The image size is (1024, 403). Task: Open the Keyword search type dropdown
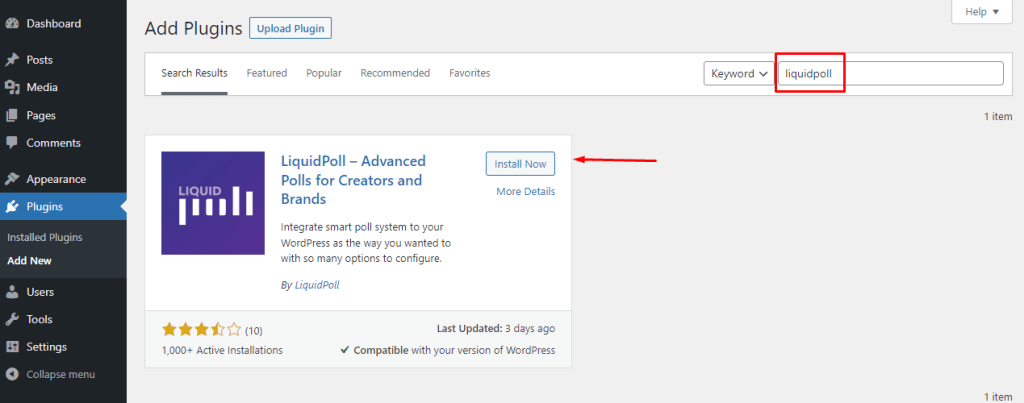[739, 74]
